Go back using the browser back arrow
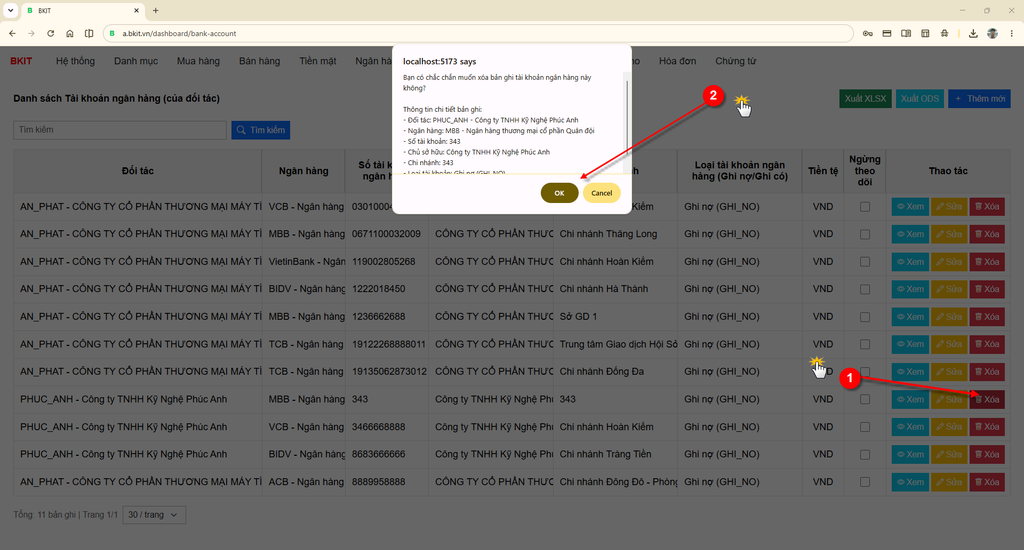The image size is (1024, 550). 12,33
